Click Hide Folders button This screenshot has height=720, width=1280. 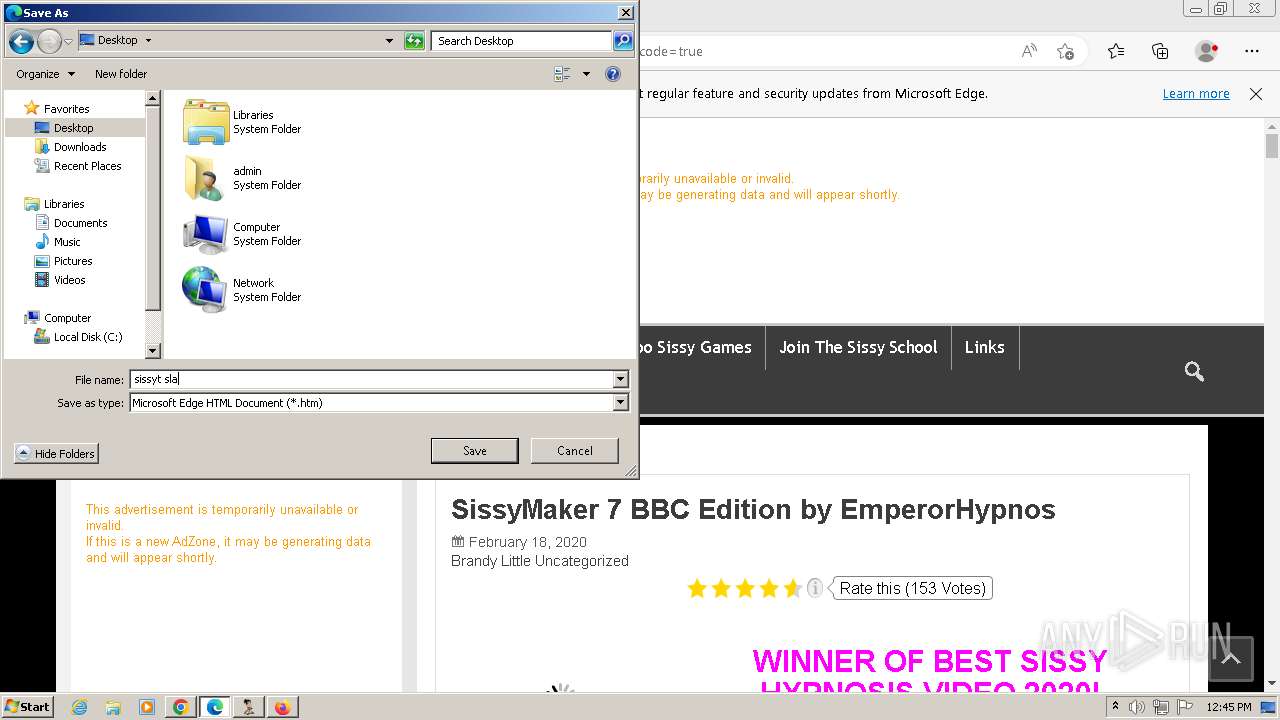click(x=56, y=454)
